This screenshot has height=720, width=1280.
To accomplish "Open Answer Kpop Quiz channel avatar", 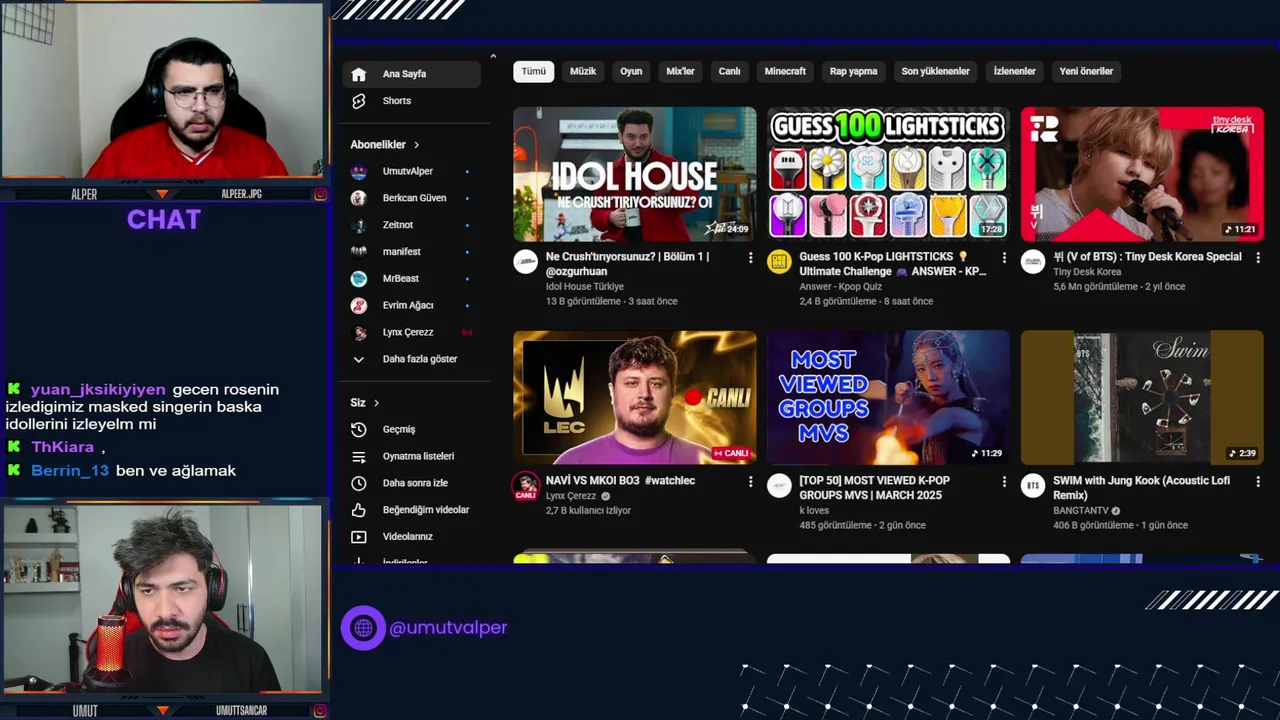I will click(x=779, y=262).
